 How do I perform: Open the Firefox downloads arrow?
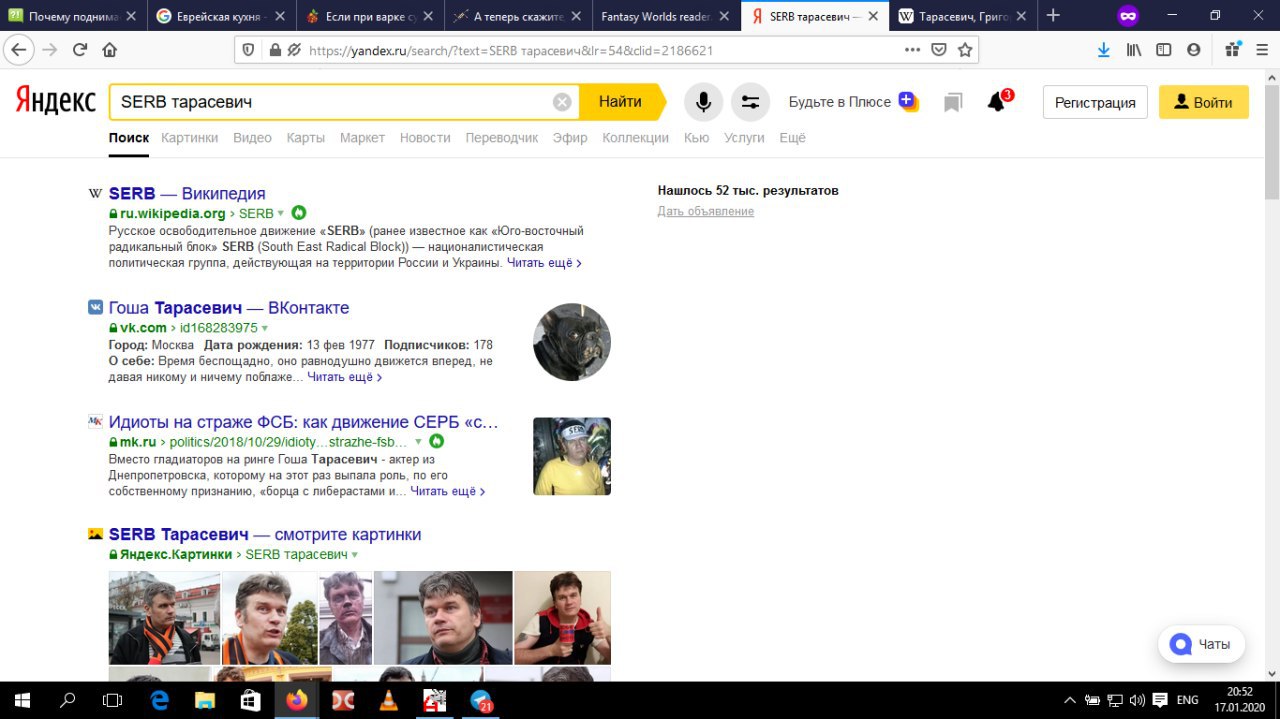pyautogui.click(x=1104, y=50)
